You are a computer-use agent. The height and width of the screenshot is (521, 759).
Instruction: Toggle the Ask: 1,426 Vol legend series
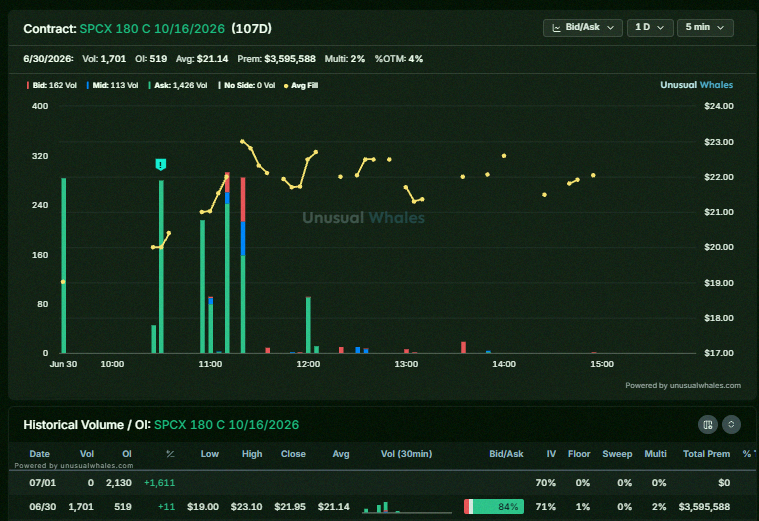pos(178,85)
